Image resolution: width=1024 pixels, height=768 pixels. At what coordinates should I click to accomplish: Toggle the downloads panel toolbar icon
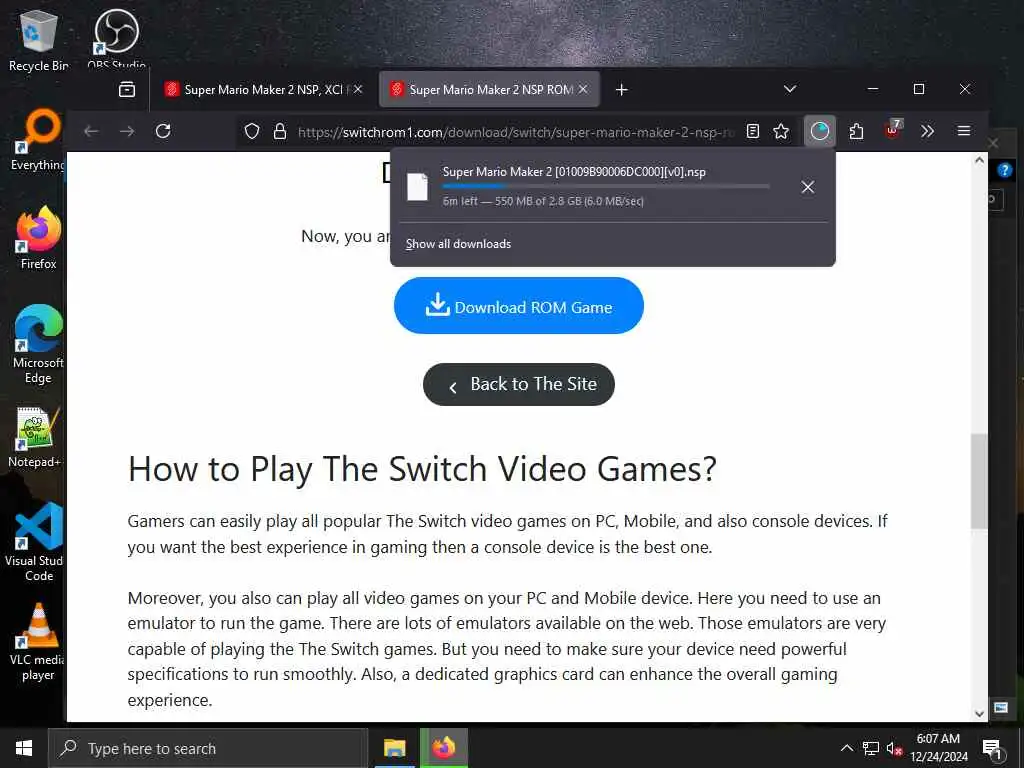[x=820, y=131]
